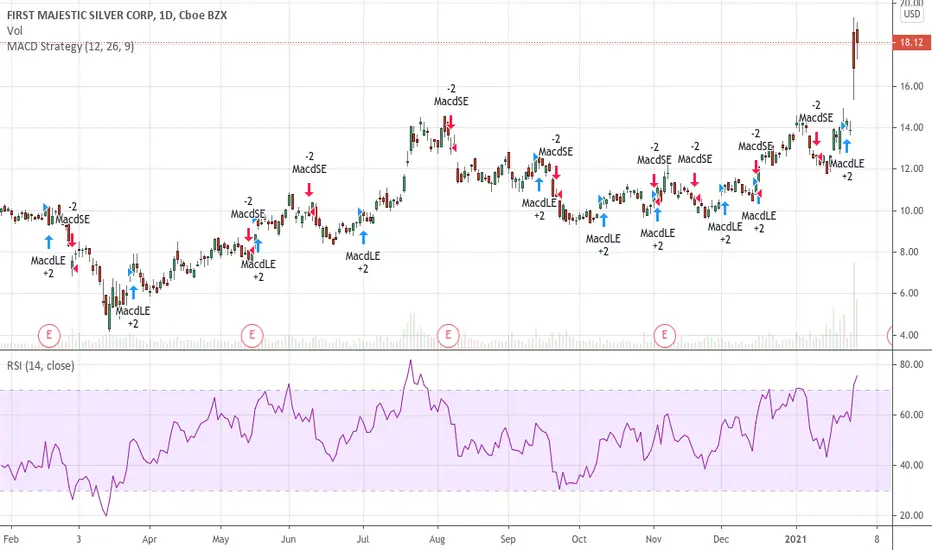Viewport: 932px width, 550px height.
Task: Click the 10.00 price axis label
Action: 911,210
